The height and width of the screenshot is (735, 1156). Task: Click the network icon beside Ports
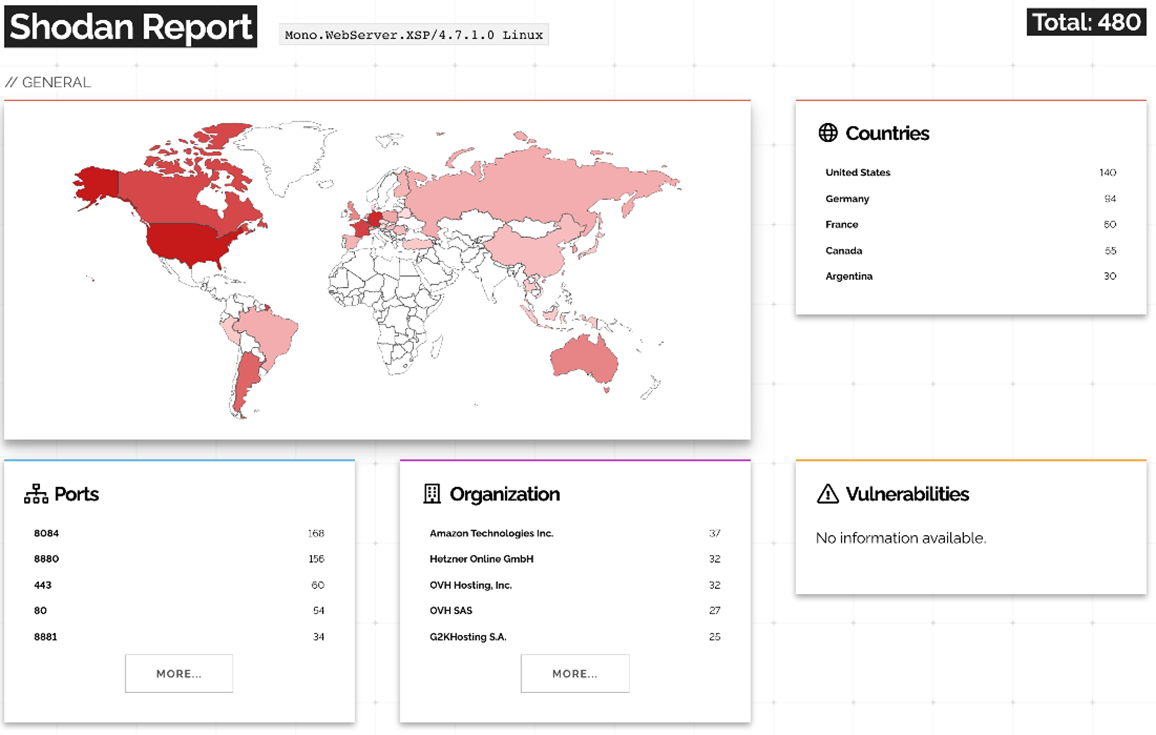[x=36, y=494]
